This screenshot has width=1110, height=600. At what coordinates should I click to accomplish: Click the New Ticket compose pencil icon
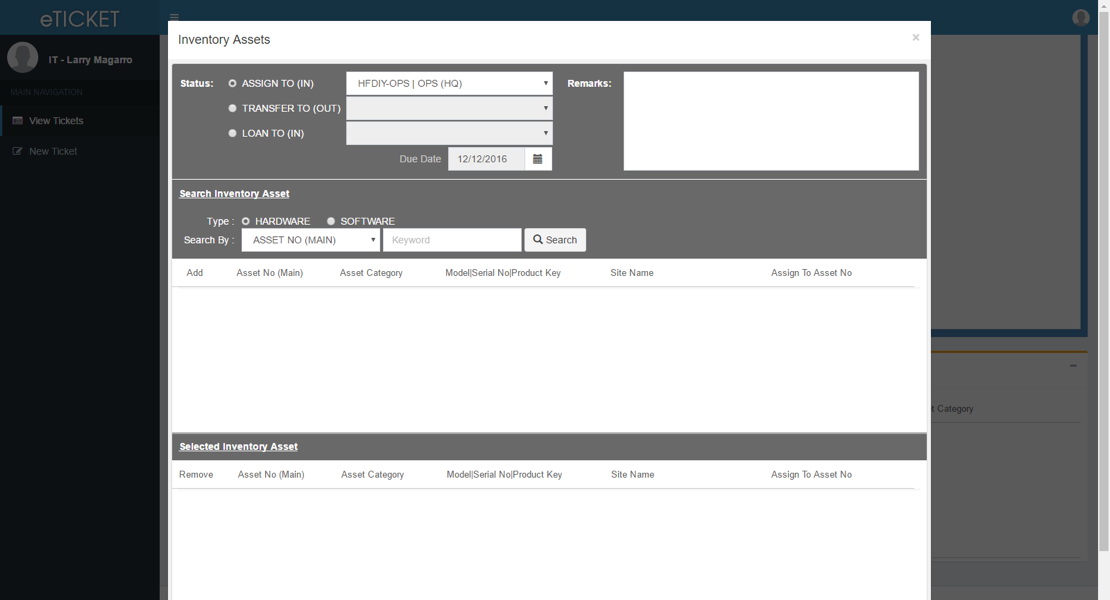coord(15,150)
